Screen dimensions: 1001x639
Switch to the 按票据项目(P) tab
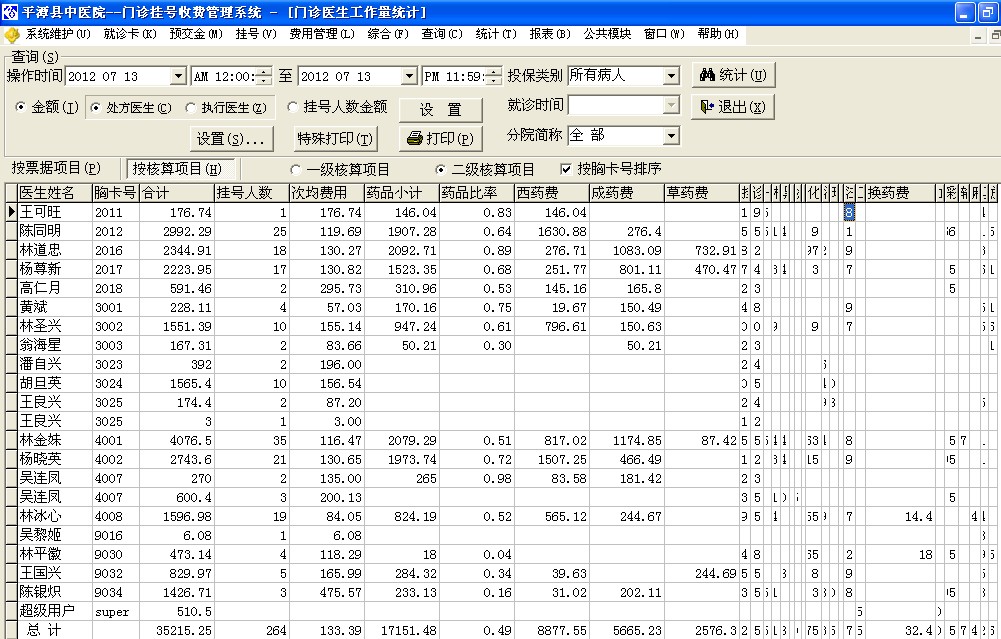(56, 169)
